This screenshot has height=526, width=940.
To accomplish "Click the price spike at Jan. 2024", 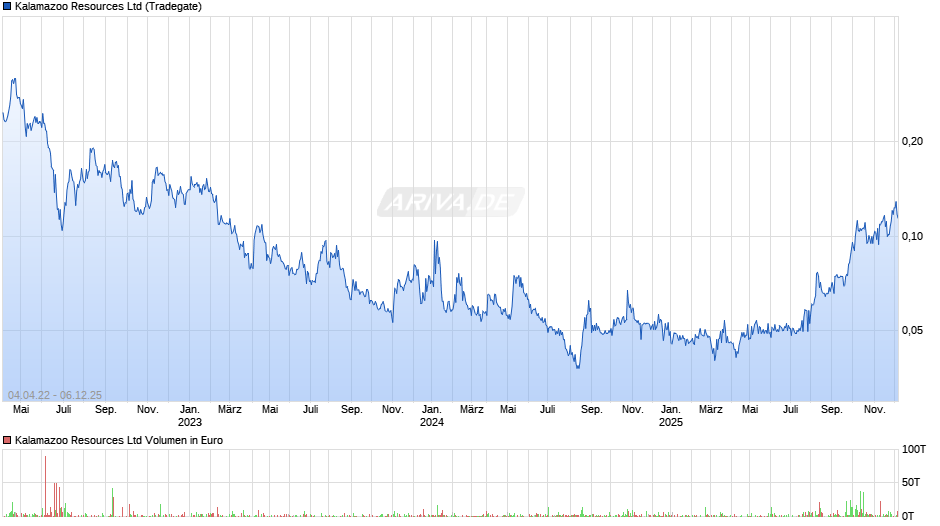I will tap(436, 242).
